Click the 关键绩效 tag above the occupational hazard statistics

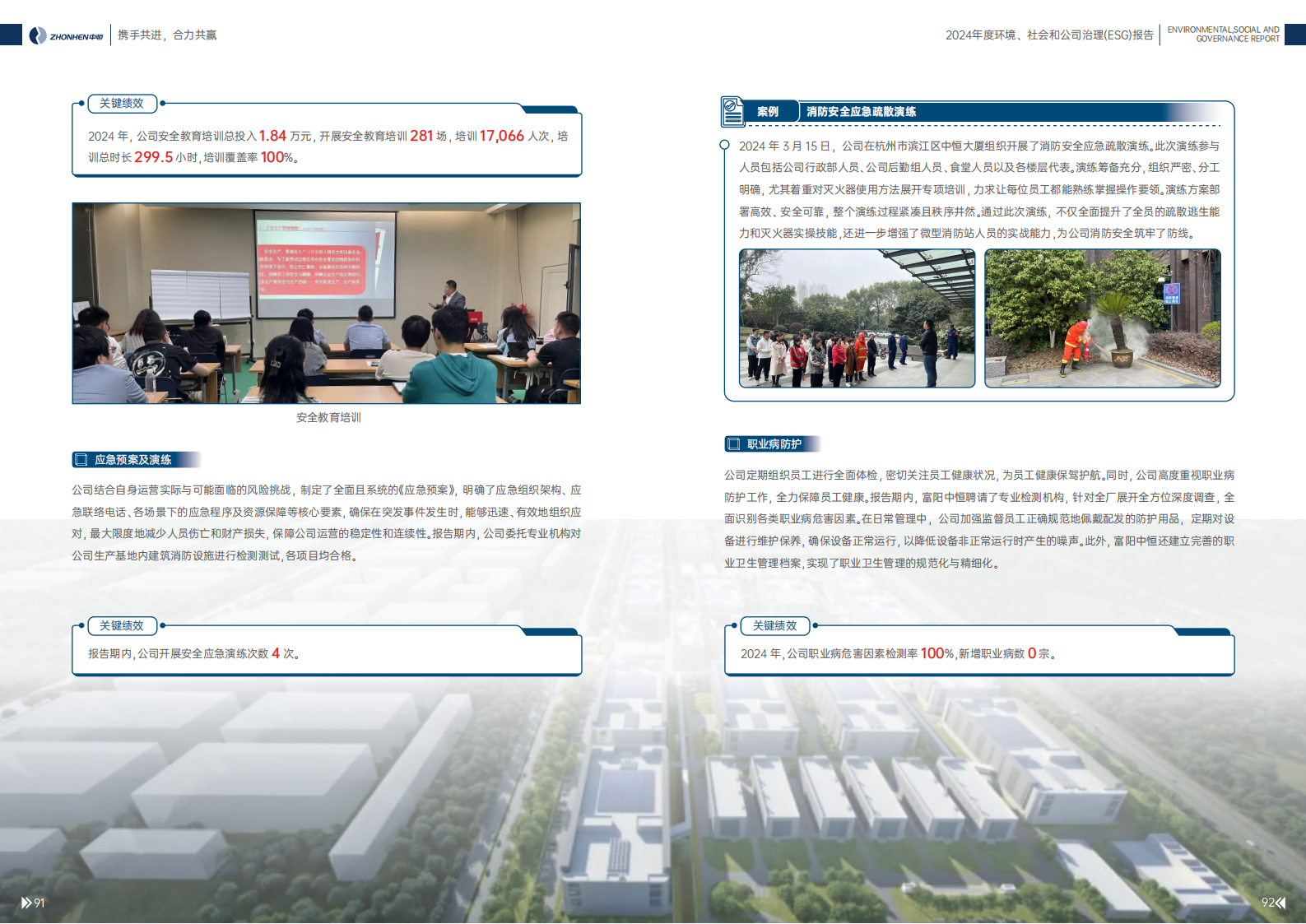[x=775, y=625]
